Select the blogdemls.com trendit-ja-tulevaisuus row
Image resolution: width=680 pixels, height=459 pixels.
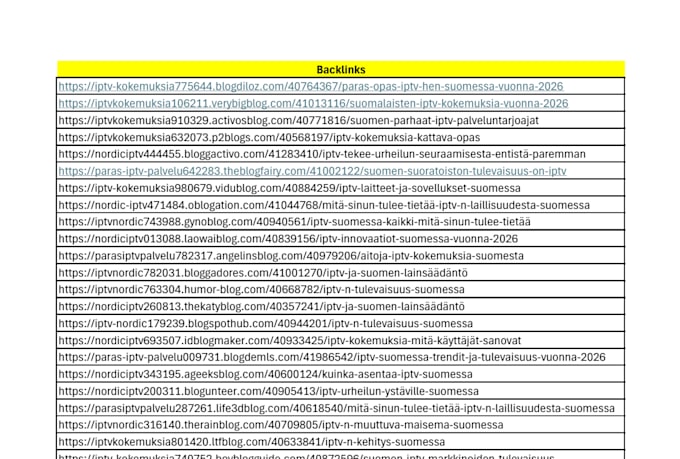340,357
